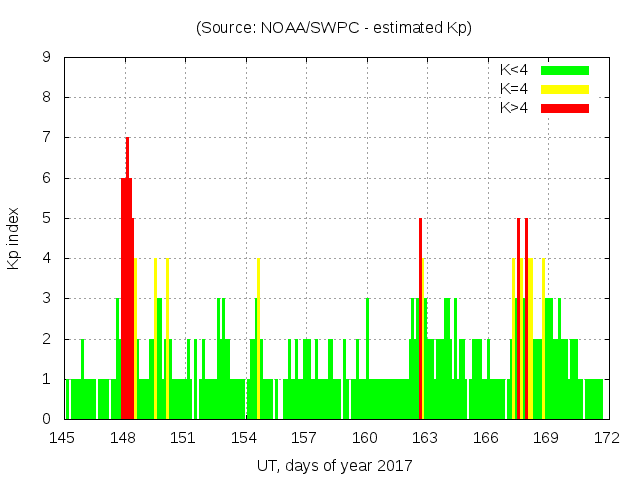The image size is (640, 480).
Task: Click the yellow bar just before day 169
Action: point(543,340)
